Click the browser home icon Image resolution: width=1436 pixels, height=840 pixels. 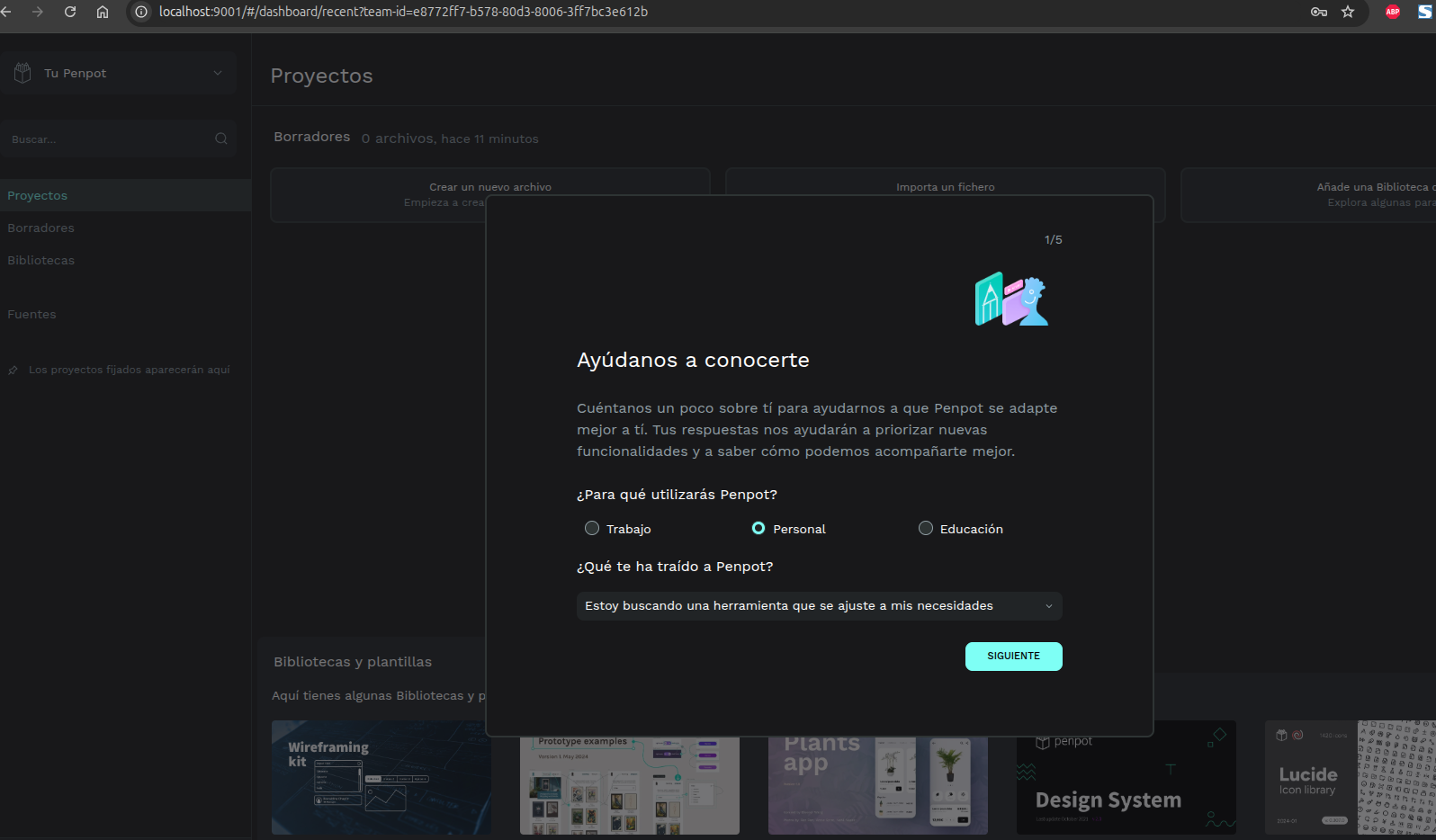click(103, 12)
